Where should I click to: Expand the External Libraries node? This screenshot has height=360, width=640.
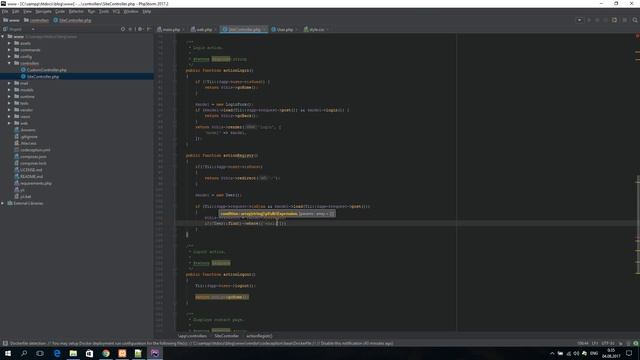click(3, 203)
